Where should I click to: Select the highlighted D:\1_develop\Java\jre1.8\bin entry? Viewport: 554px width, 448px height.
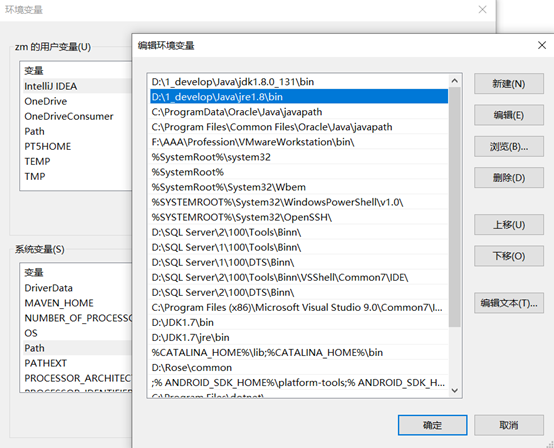299,97
